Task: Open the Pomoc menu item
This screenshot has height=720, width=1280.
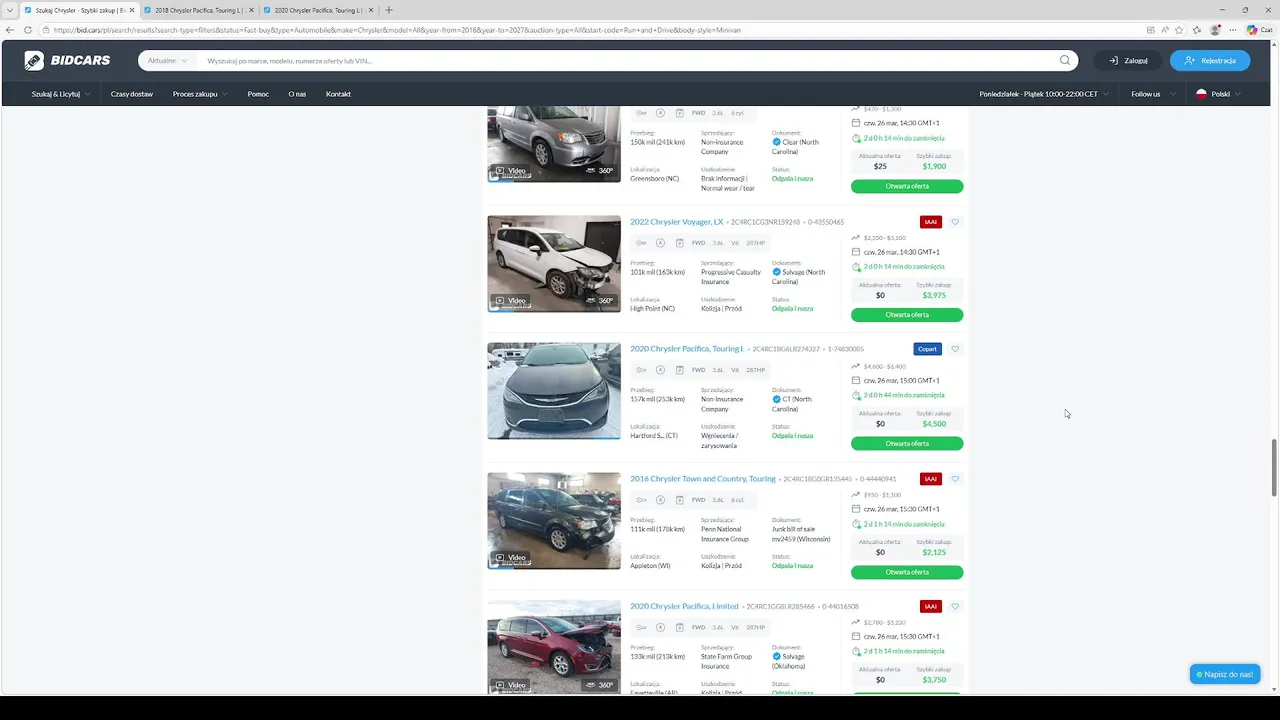Action: pyautogui.click(x=258, y=94)
